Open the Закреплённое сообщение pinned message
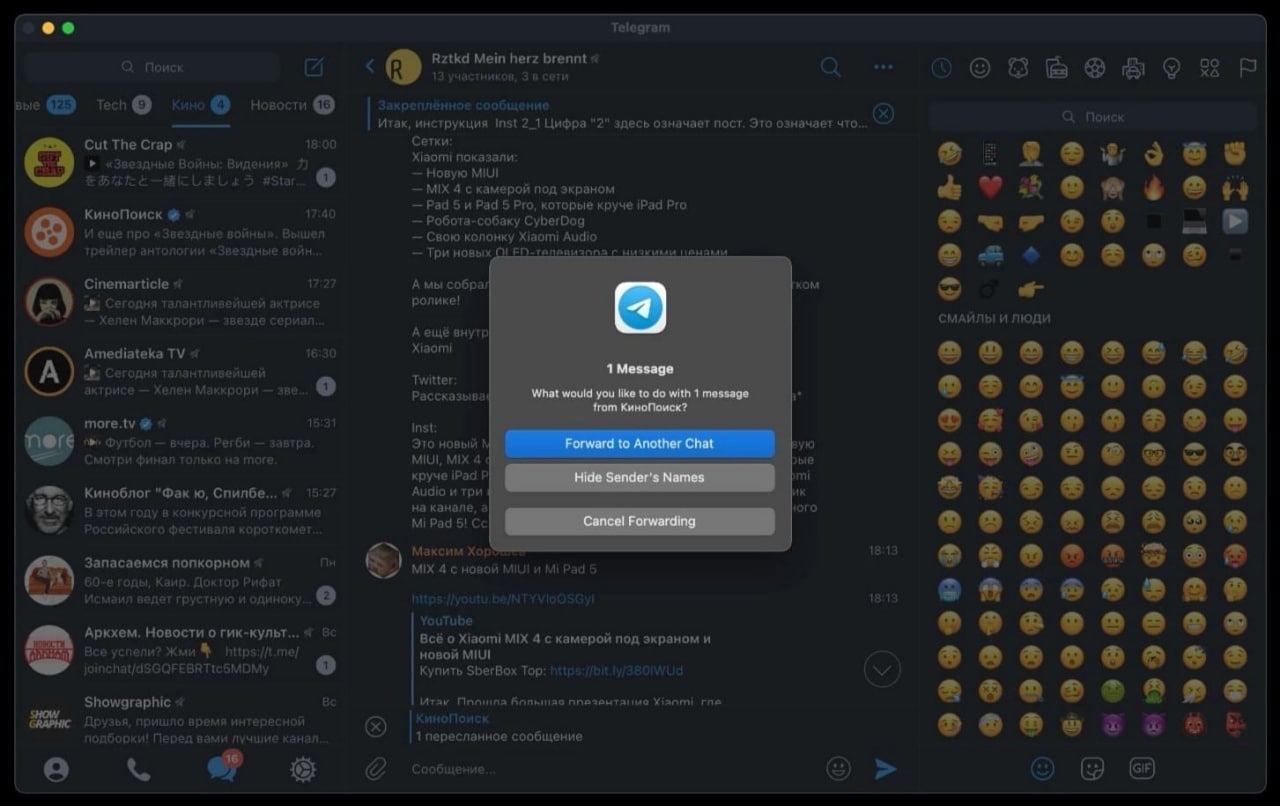Screen dimensions: 1280x806 click(617, 113)
